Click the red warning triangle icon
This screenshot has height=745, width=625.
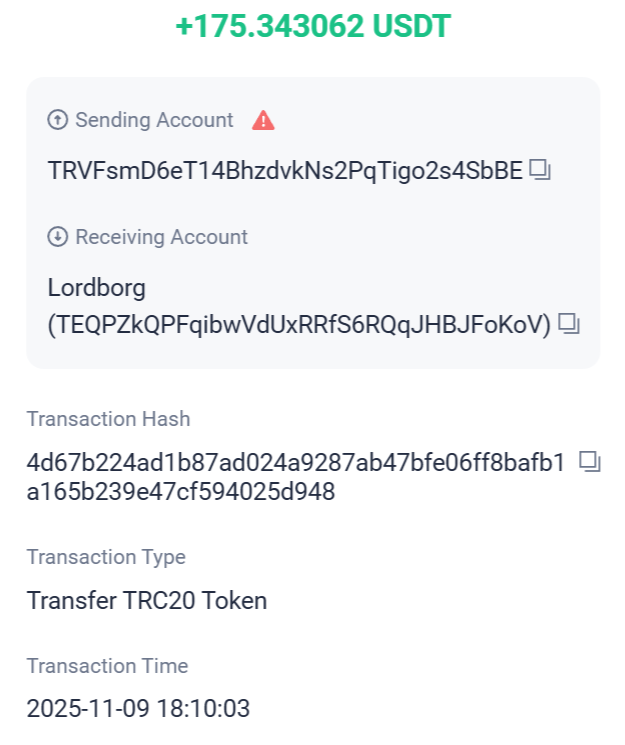(x=263, y=121)
